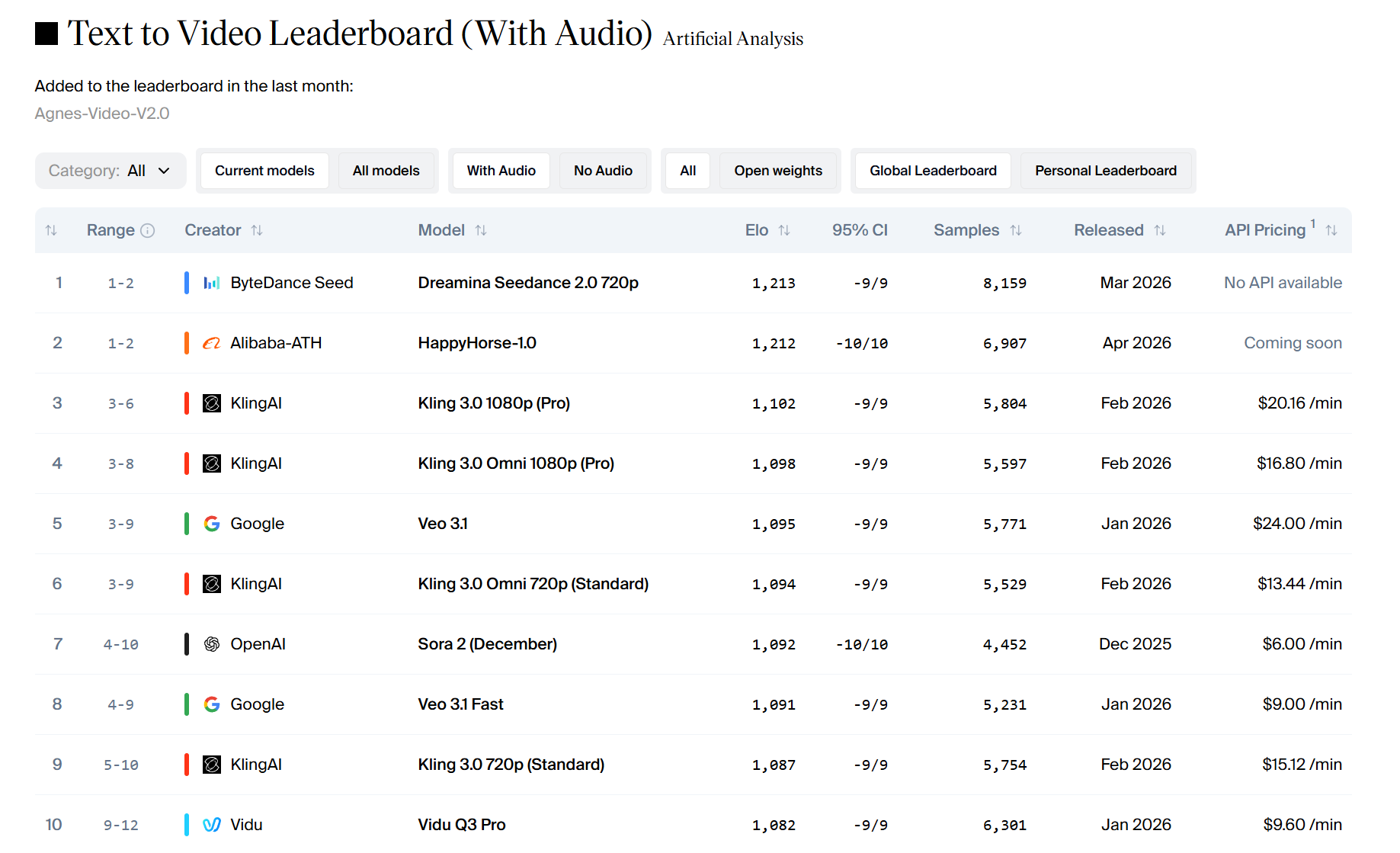1400x853 pixels.
Task: Select the All models tab
Action: click(386, 171)
